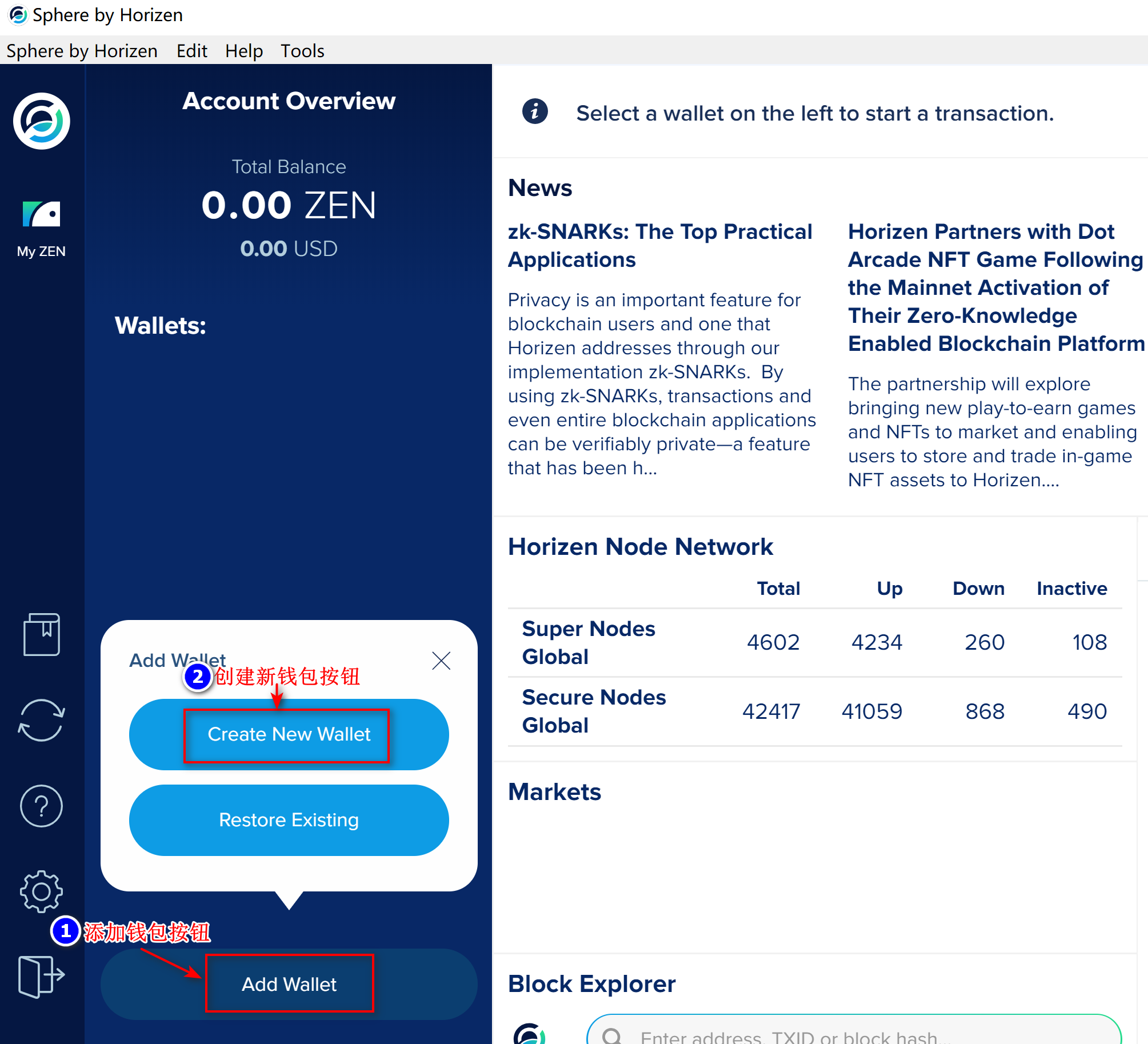Viewport: 1148px width, 1044px height.
Task: Click the Restore Existing wallet button
Action: click(289, 821)
